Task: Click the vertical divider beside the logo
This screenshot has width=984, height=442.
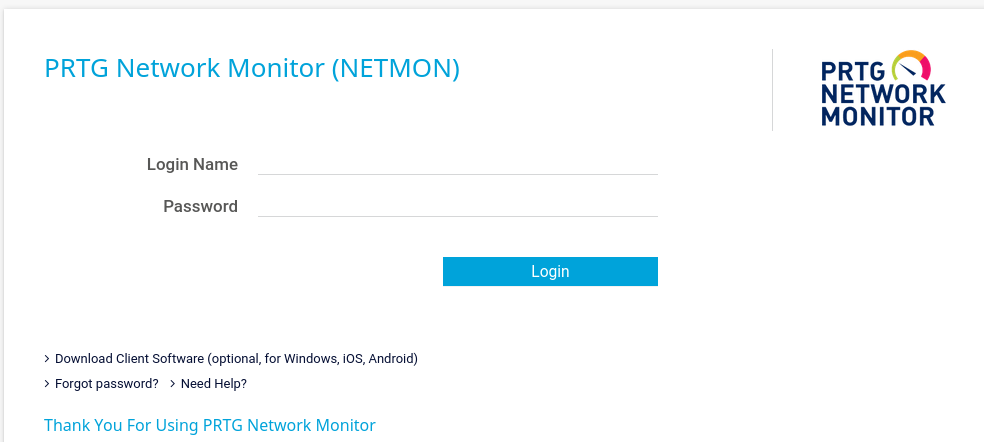Action: [772, 90]
